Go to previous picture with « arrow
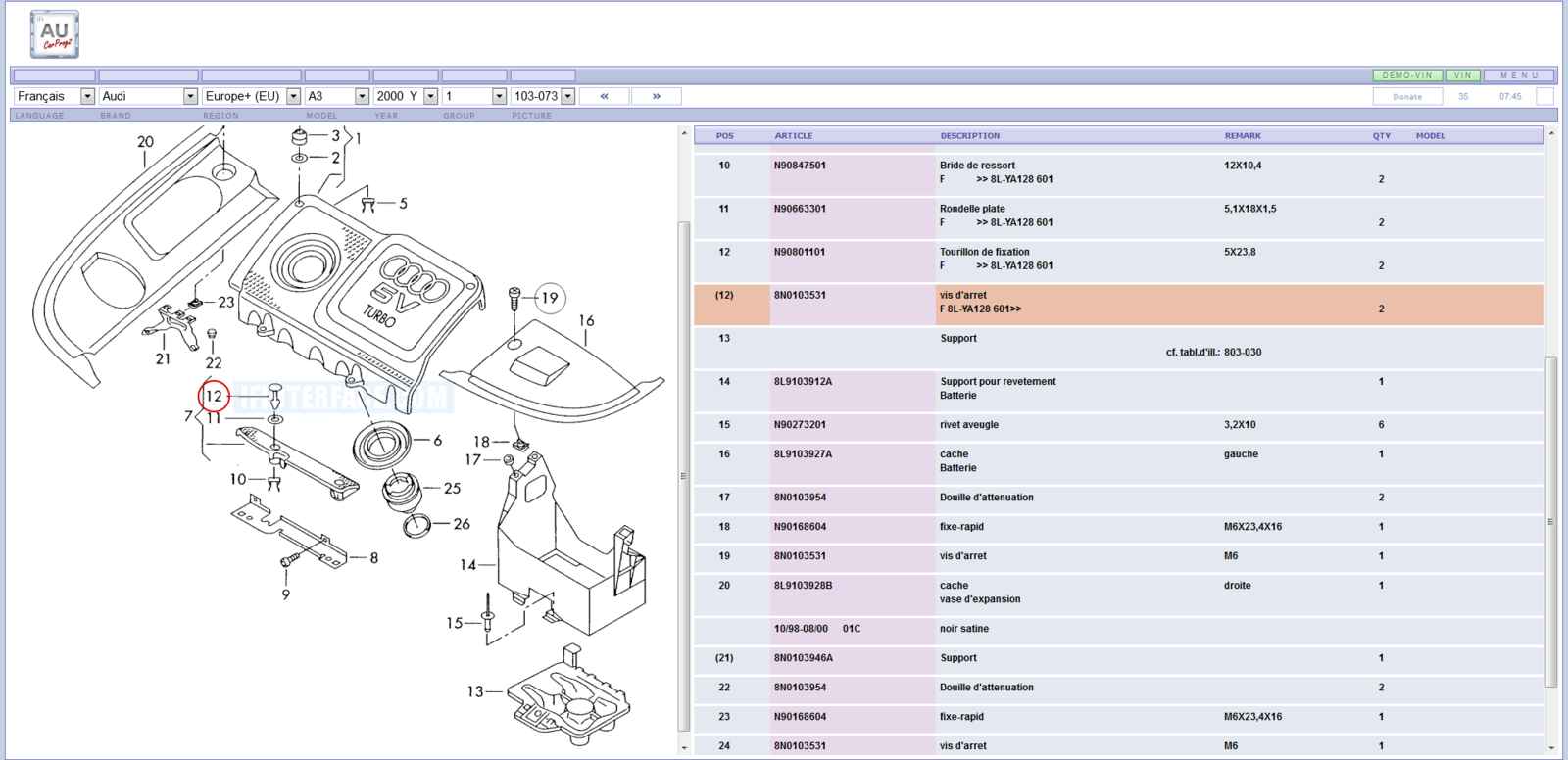Viewport: 1568px width, 760px height. tap(605, 96)
